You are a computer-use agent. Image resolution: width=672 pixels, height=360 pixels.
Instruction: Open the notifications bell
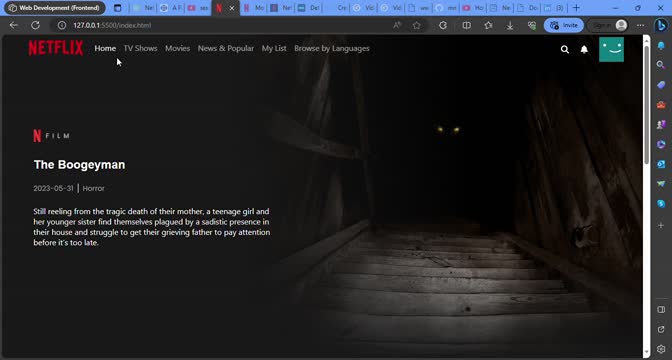(584, 49)
